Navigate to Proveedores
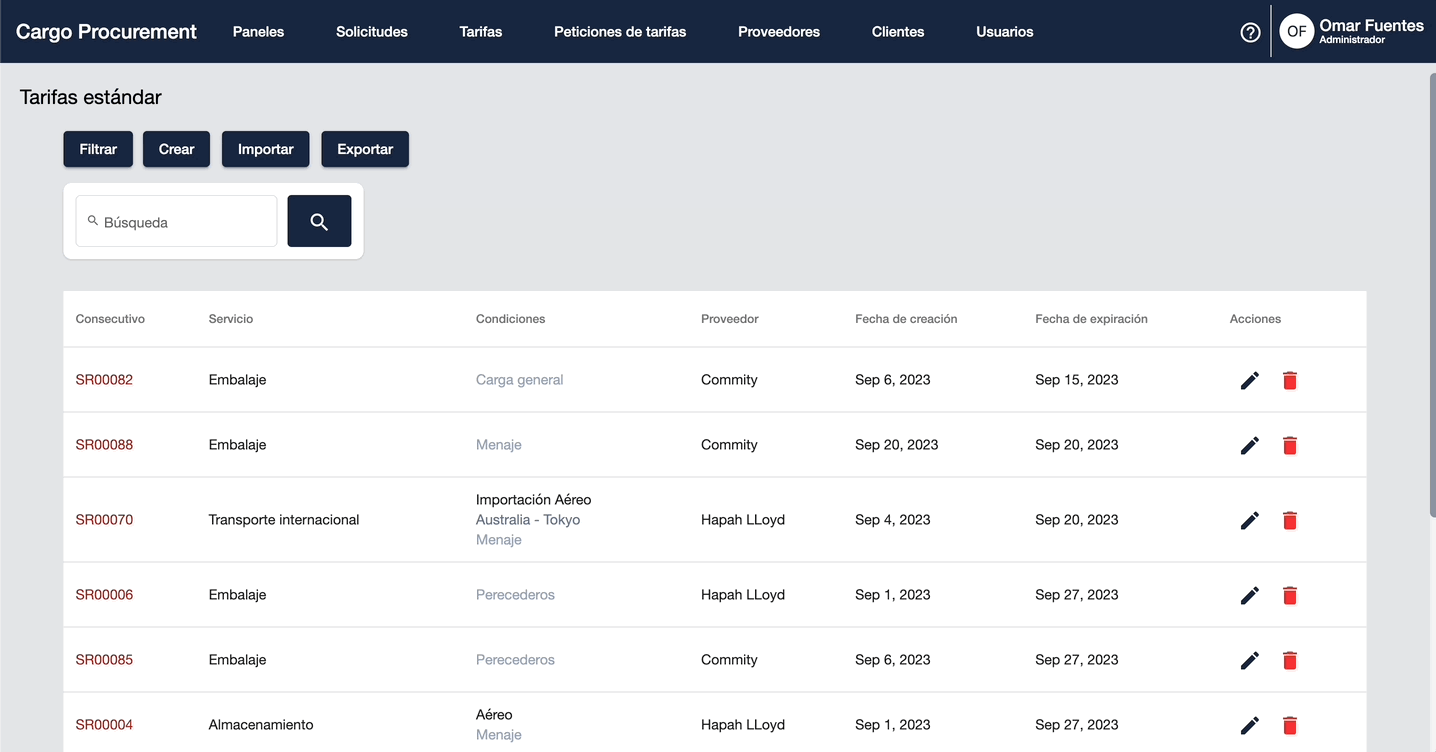This screenshot has width=1436, height=752. tap(778, 32)
